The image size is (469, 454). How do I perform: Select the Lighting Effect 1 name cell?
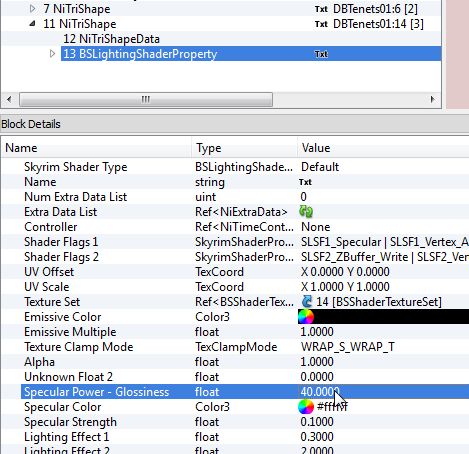pyautogui.click(x=66, y=437)
